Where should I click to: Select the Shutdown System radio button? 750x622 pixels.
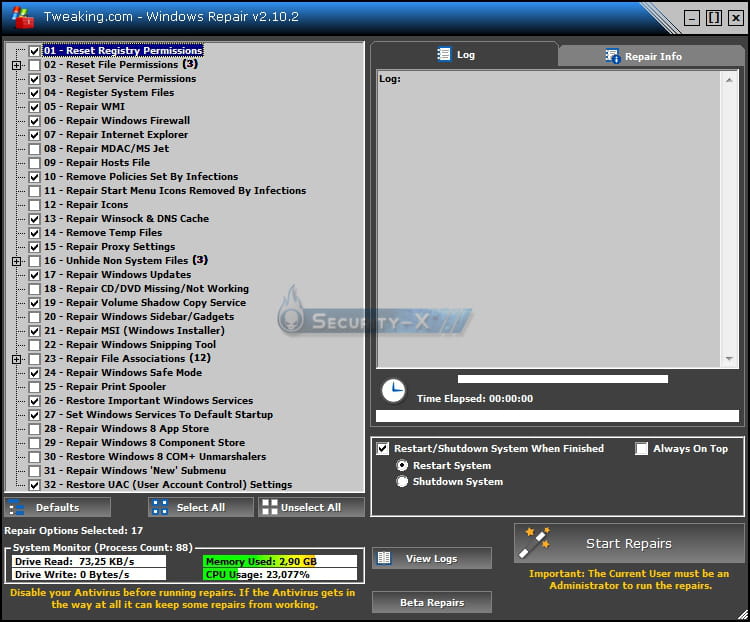402,481
